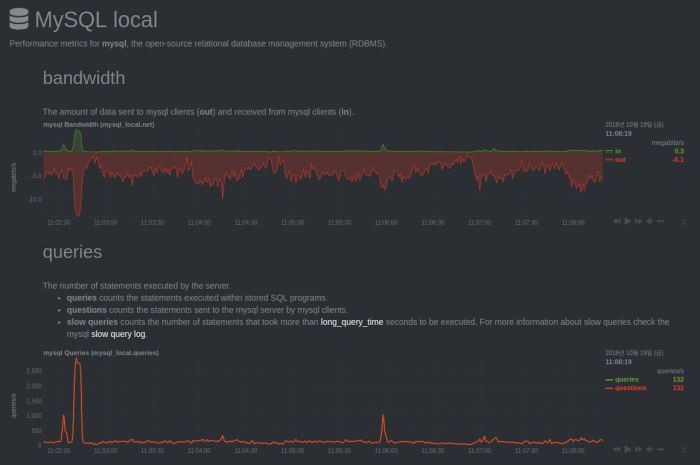Image resolution: width=700 pixels, height=465 pixels.
Task: Click the 'megabits/s' unit label in legend
Action: tap(667, 143)
